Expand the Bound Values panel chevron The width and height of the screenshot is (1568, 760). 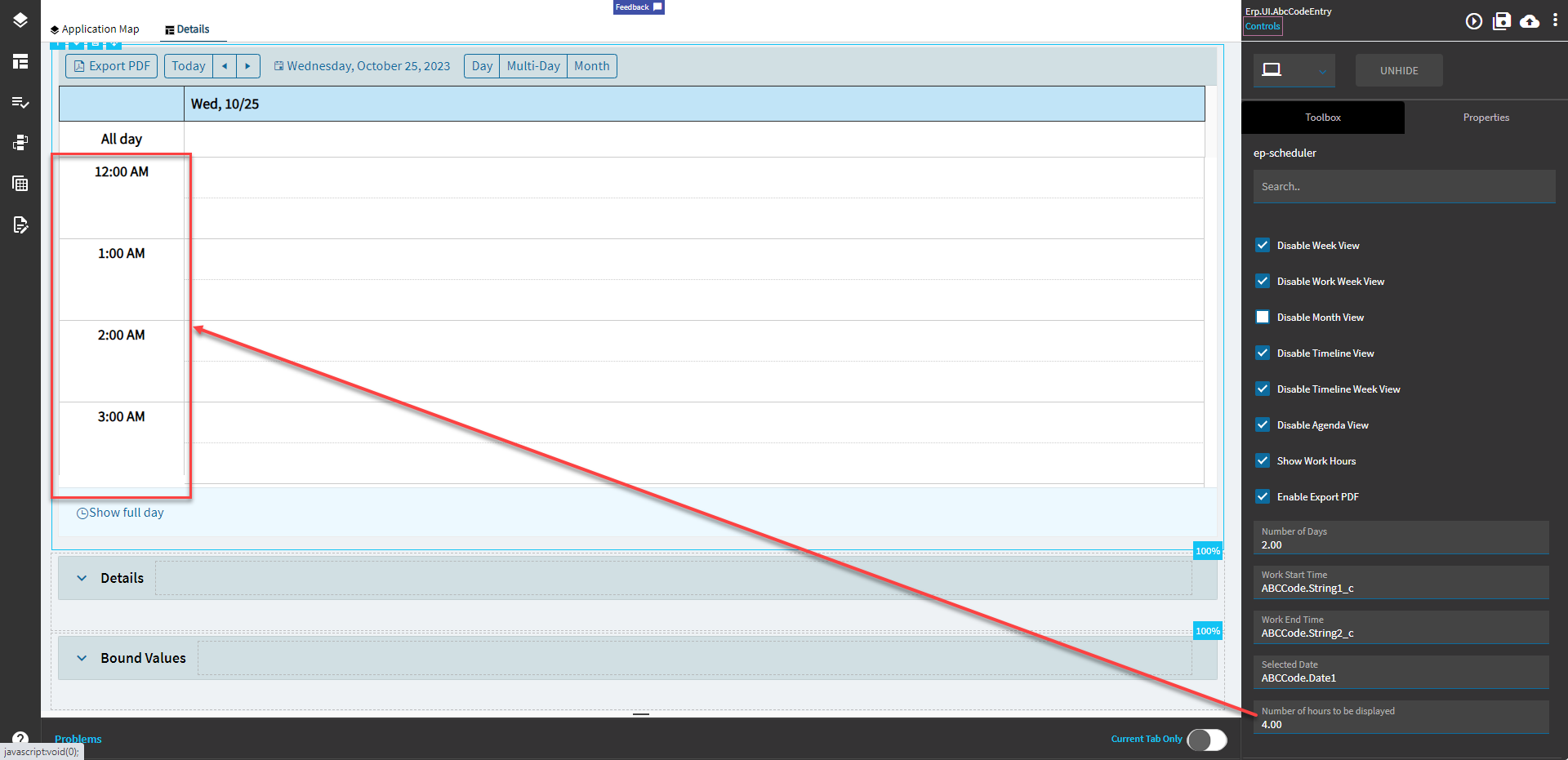[x=82, y=658]
